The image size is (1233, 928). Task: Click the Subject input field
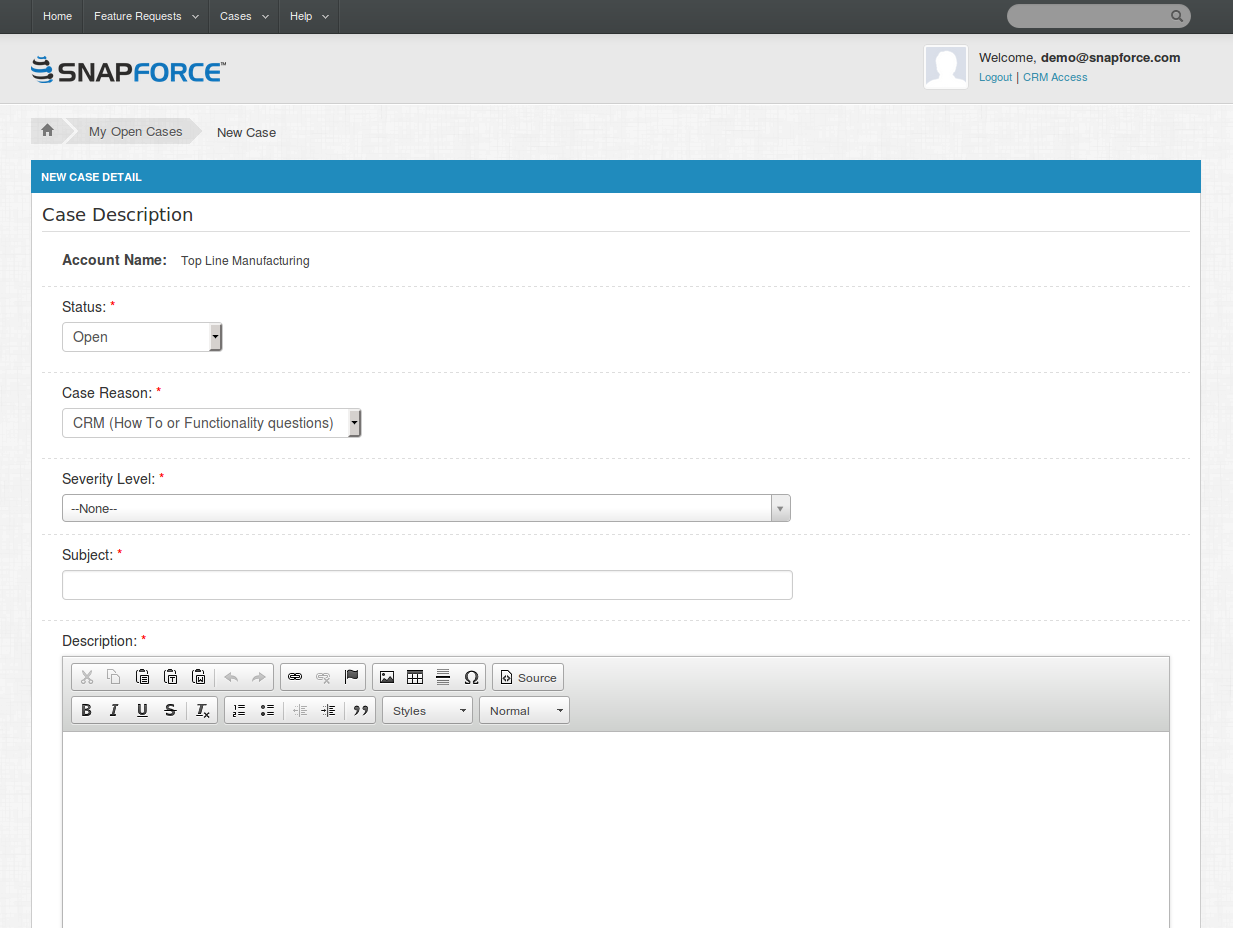pos(427,585)
